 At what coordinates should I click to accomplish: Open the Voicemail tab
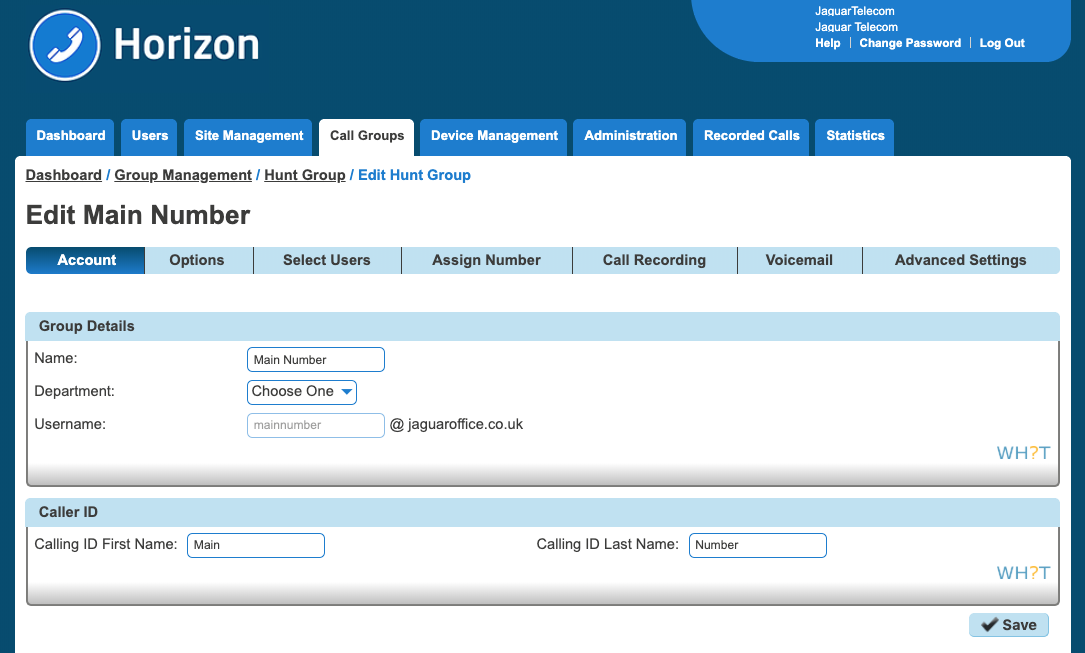pyautogui.click(x=799, y=260)
